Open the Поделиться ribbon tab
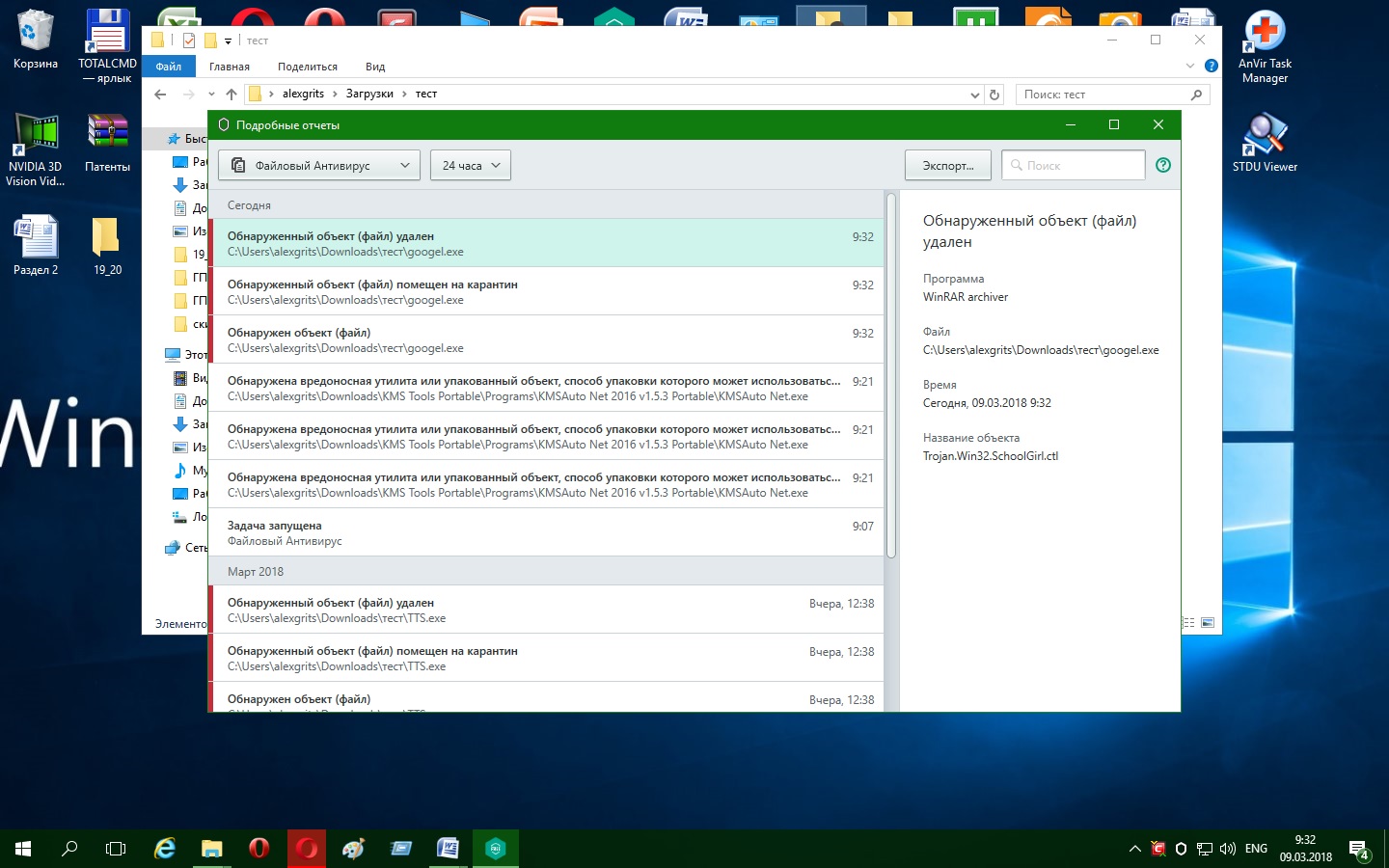This screenshot has width=1389, height=868. click(307, 67)
